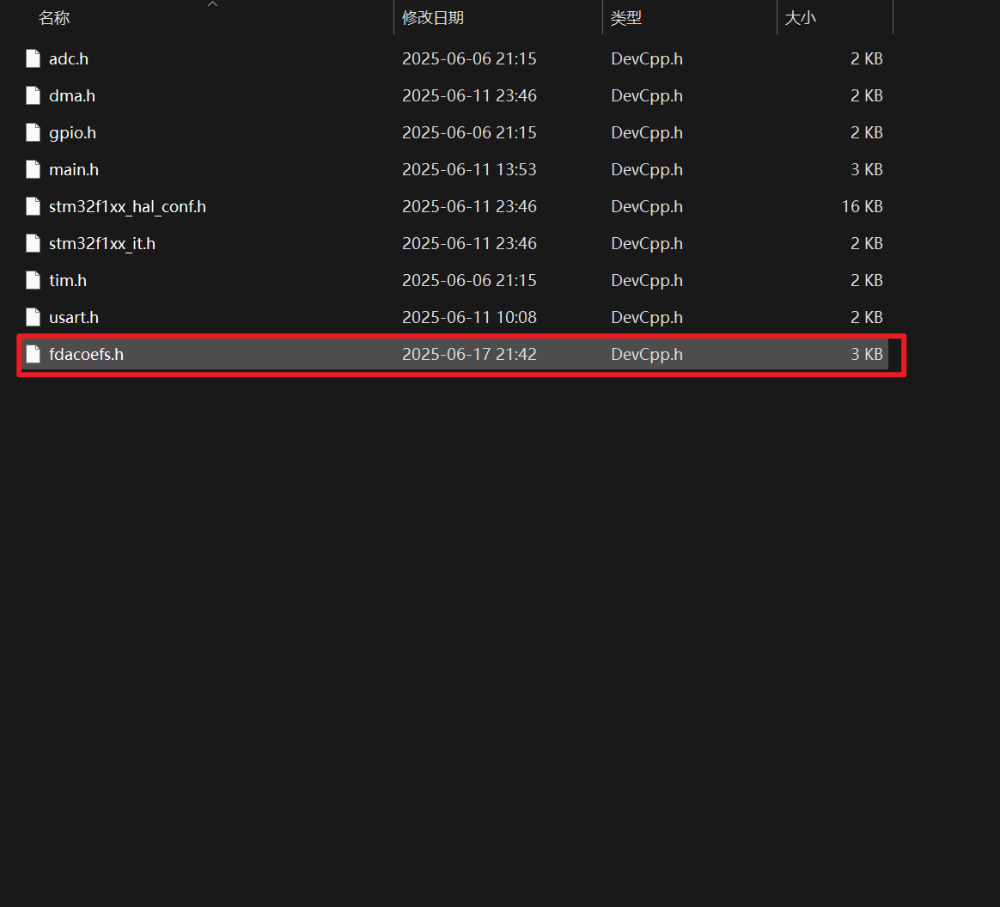Click the DevCpp.h type of adc.h
The height and width of the screenshot is (907, 1000).
(x=647, y=59)
